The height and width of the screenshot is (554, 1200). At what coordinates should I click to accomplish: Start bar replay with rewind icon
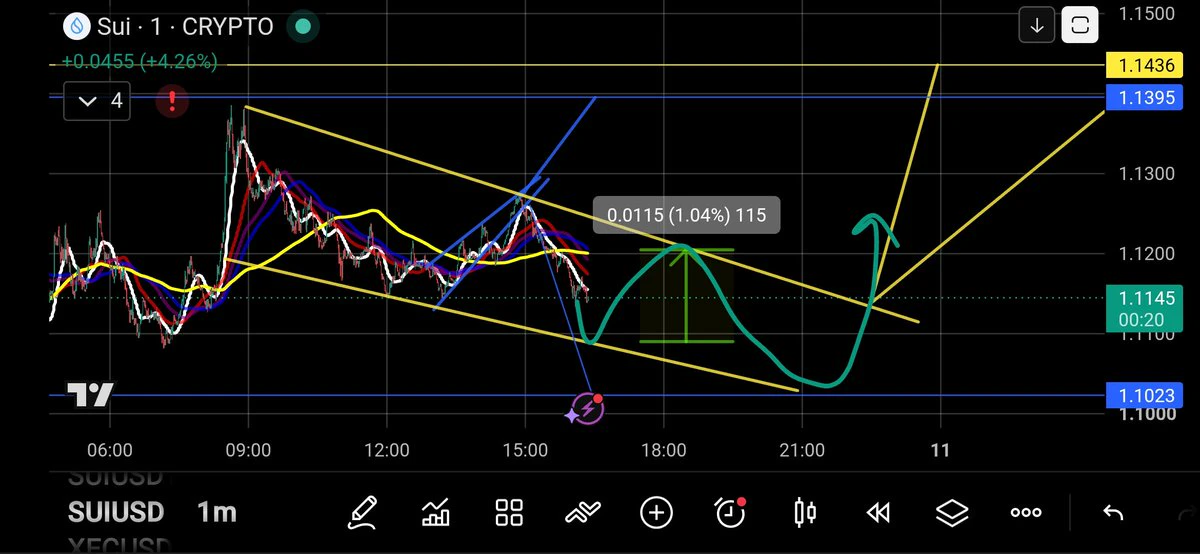click(x=878, y=513)
